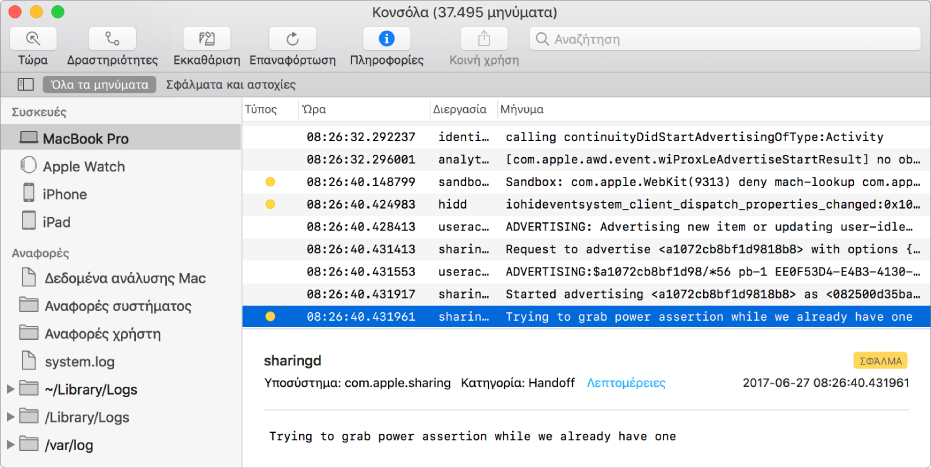
Task: Click yellow dot on Sandbox row
Action: tap(270, 182)
